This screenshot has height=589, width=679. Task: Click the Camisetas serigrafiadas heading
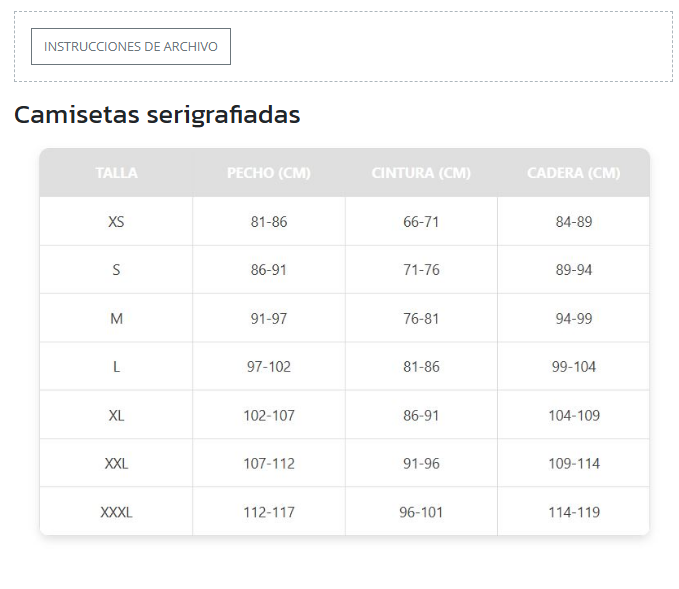tap(157, 115)
